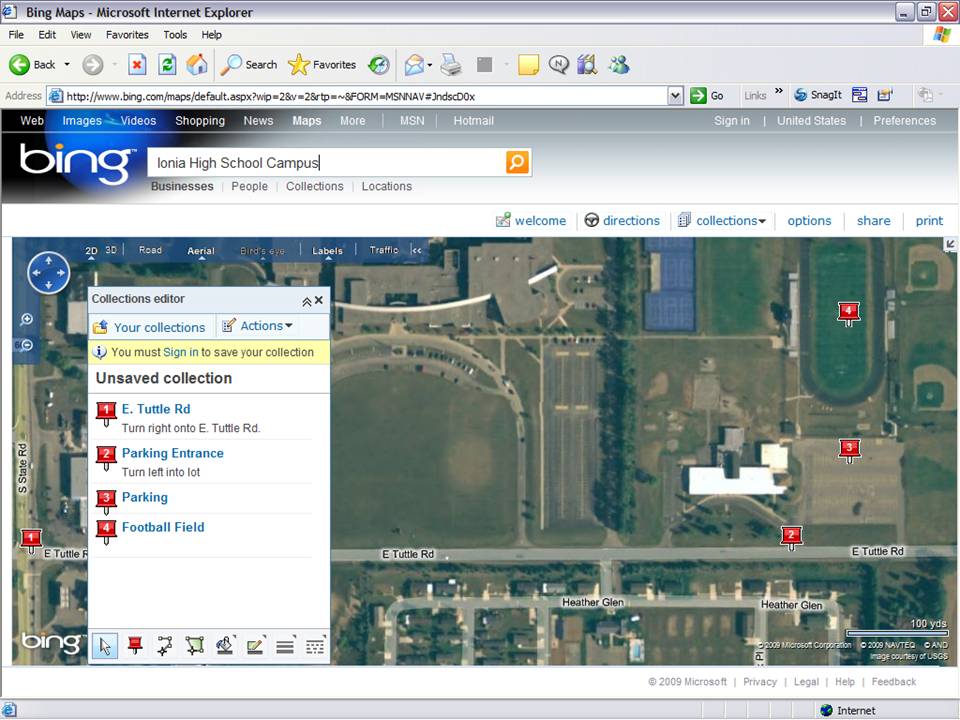
Task: Open the Mail button dropdown arrow
Action: 430,65
